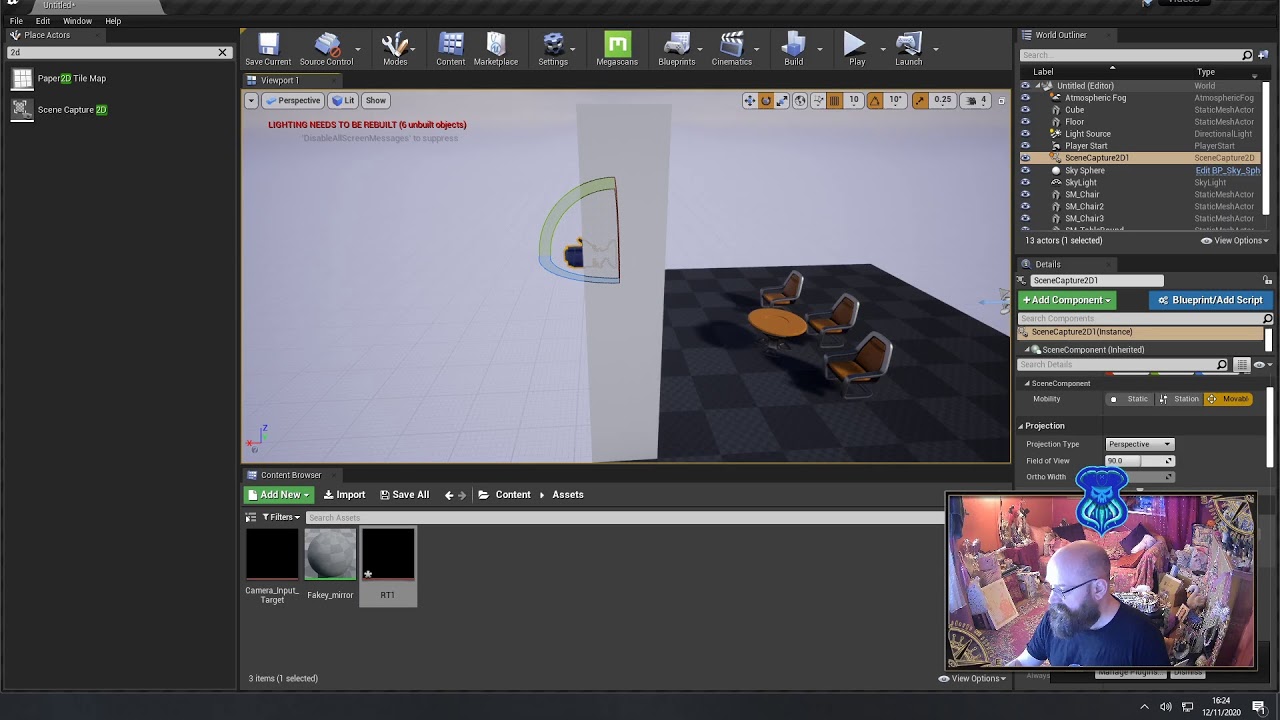
Task: Click the Blueprint/Add Script button
Action: pos(1210,300)
